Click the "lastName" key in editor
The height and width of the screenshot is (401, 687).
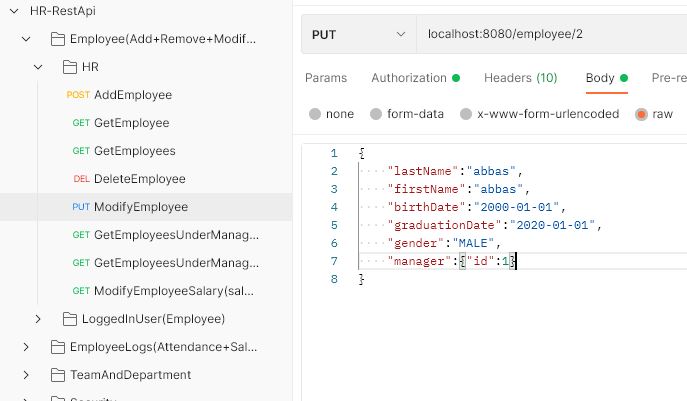pyautogui.click(x=423, y=171)
